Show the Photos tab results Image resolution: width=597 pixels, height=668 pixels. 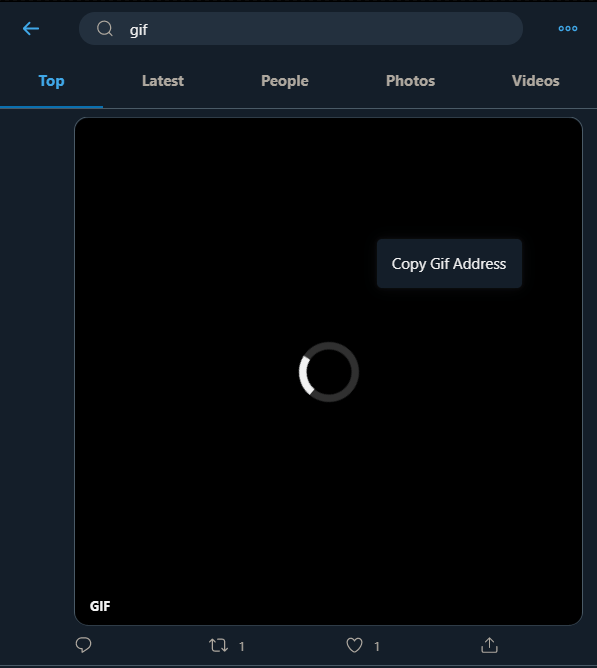tap(410, 81)
